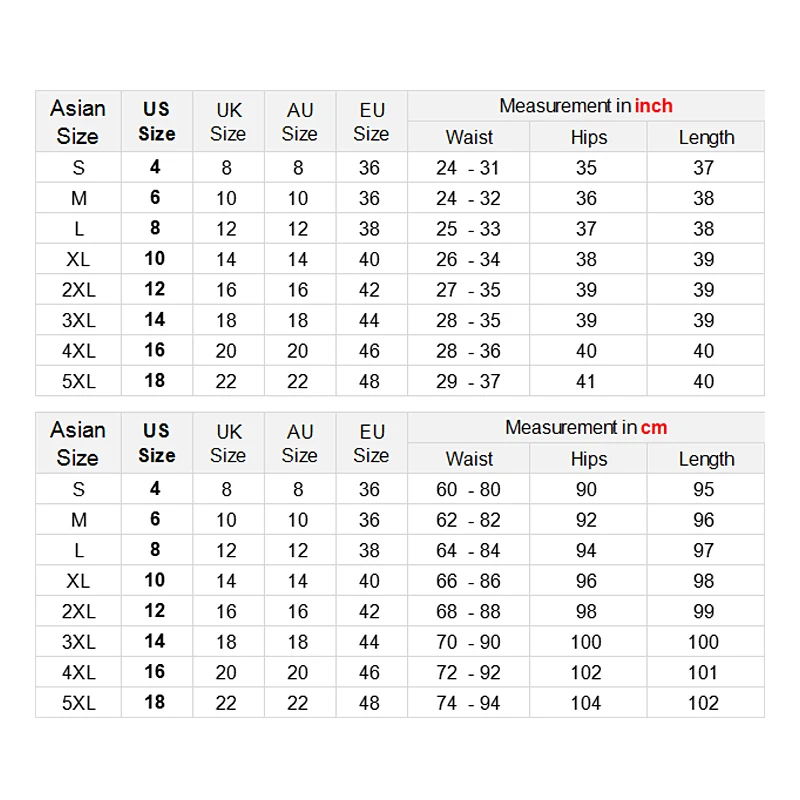Click the 'Measurement in inch' header
Image resolution: width=800 pixels, height=800 pixels.
coord(586,106)
